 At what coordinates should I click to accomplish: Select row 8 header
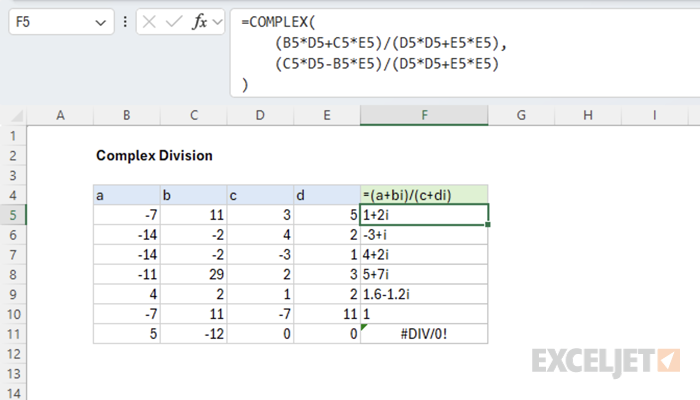[13, 275]
